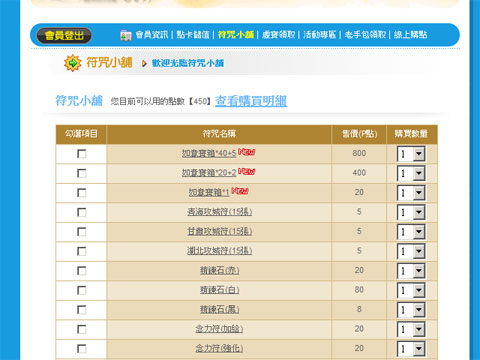Click the sun arrow icon beside 符咒小舖 heading
Image resolution: width=480 pixels, height=360 pixels.
pos(72,63)
